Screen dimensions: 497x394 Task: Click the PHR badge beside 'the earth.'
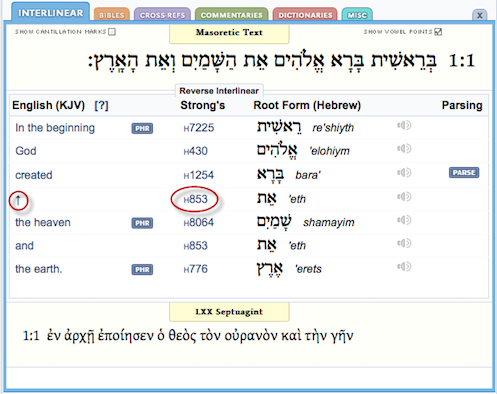pyautogui.click(x=142, y=269)
